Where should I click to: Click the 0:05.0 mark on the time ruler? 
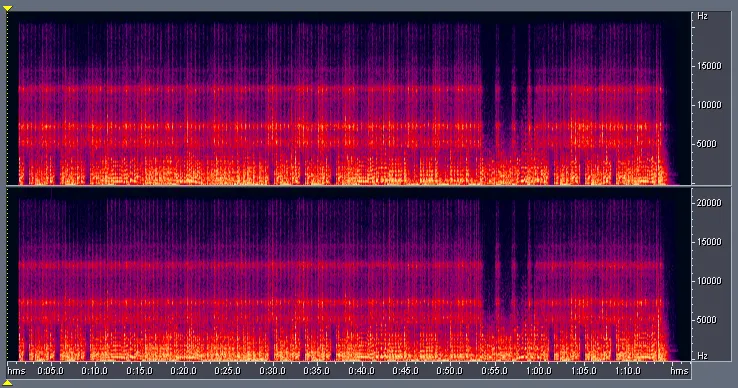pyautogui.click(x=50, y=371)
